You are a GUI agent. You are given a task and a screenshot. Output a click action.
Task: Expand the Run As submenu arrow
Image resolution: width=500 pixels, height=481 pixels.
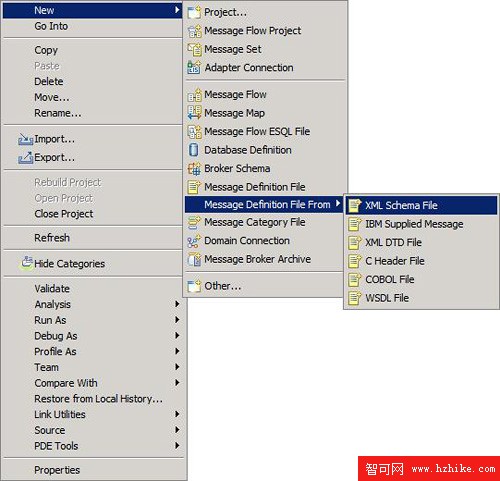coord(177,320)
